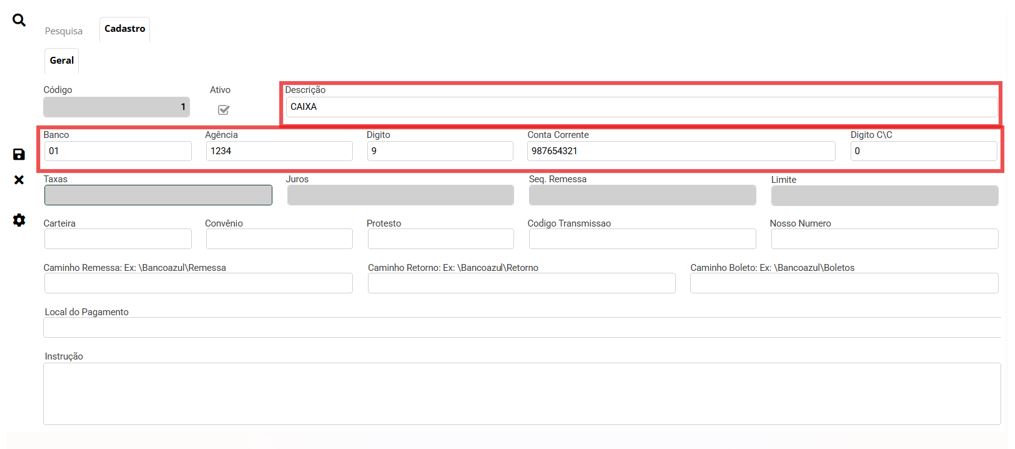
Task: Click the X cancel icon in sidebar
Action: pos(18,180)
